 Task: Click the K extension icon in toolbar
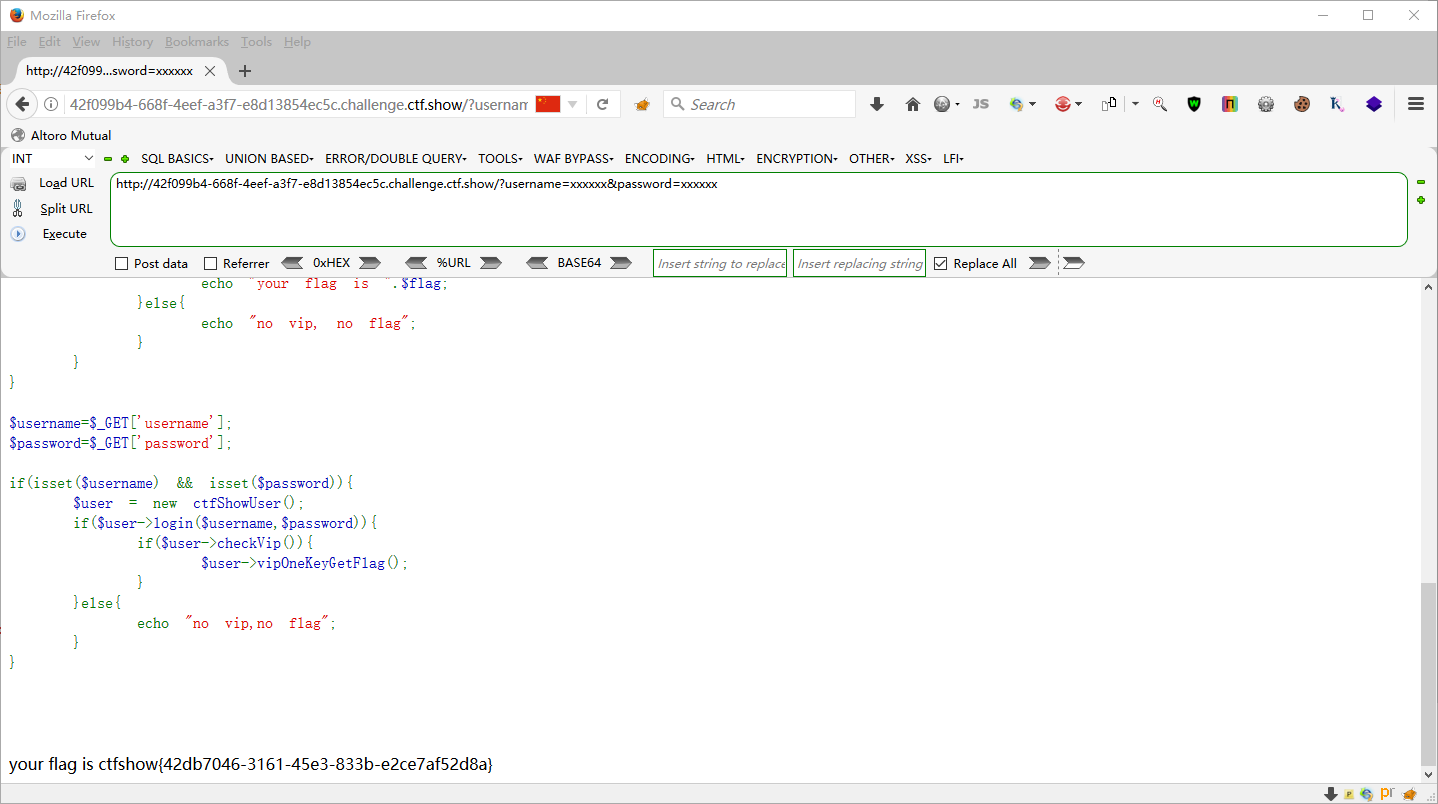(1337, 104)
